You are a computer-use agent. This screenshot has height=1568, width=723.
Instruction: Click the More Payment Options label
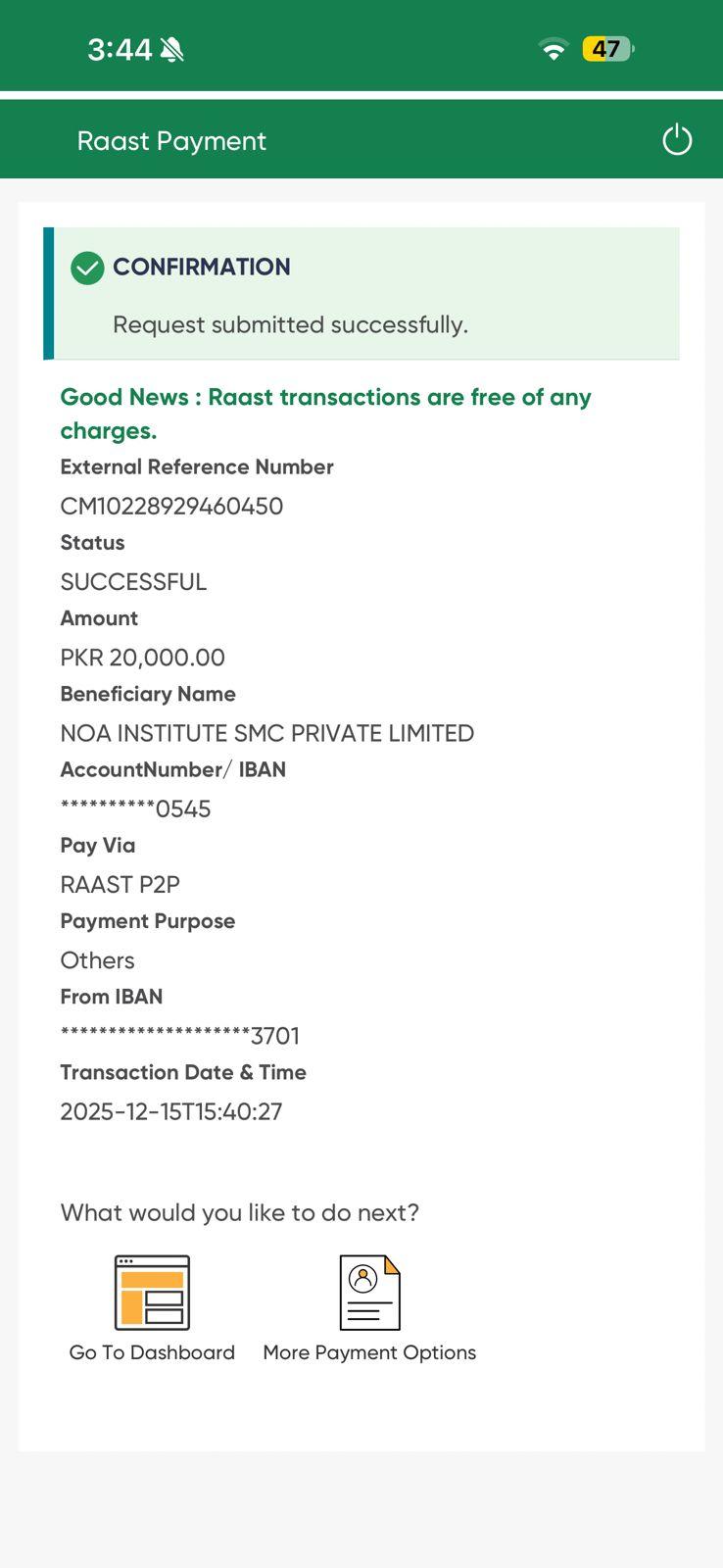(369, 1352)
